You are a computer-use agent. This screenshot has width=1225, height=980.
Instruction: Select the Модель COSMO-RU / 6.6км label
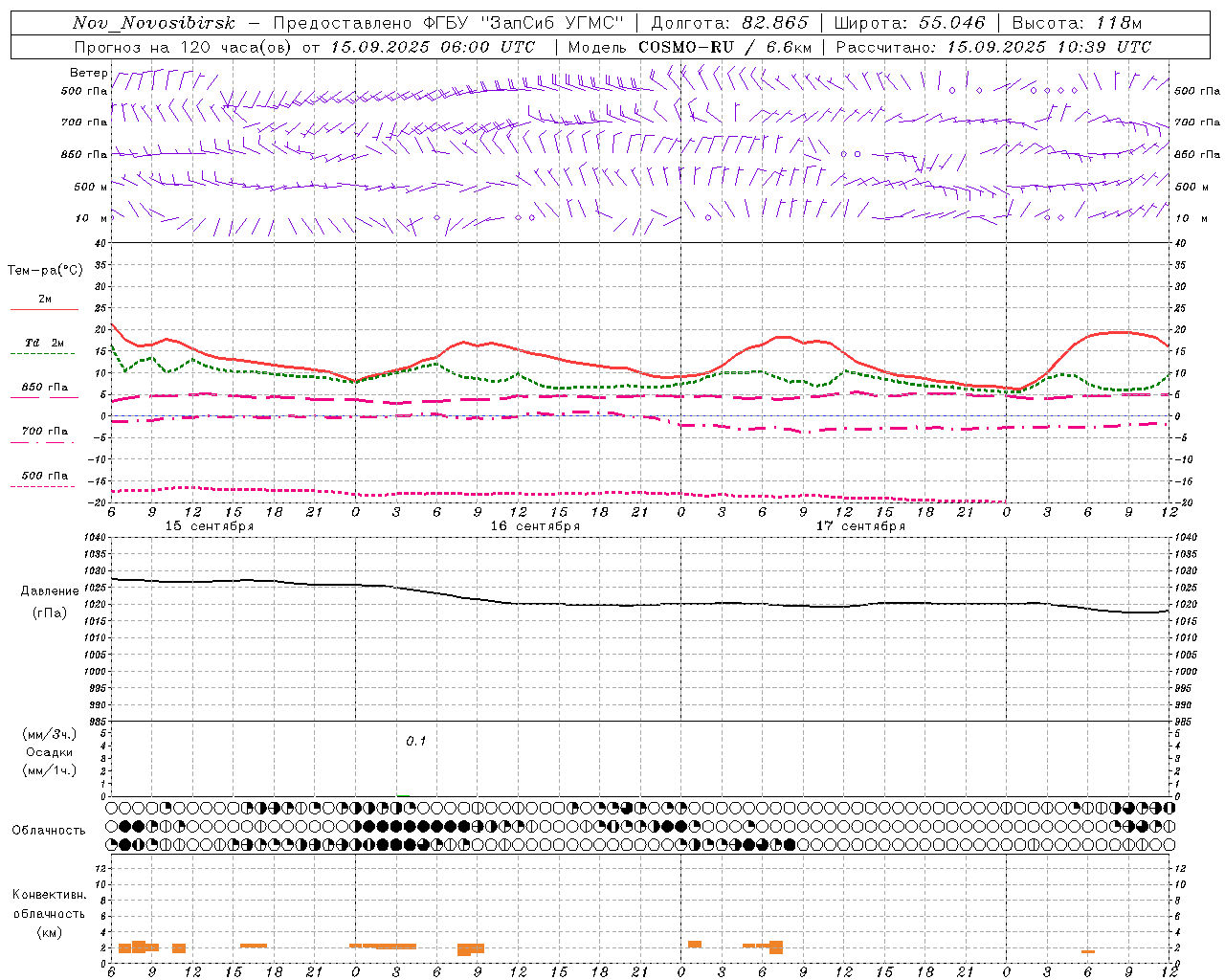(x=690, y=47)
